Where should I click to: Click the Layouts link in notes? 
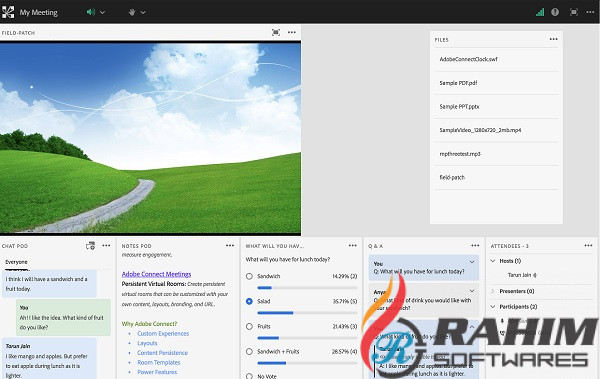click(147, 343)
